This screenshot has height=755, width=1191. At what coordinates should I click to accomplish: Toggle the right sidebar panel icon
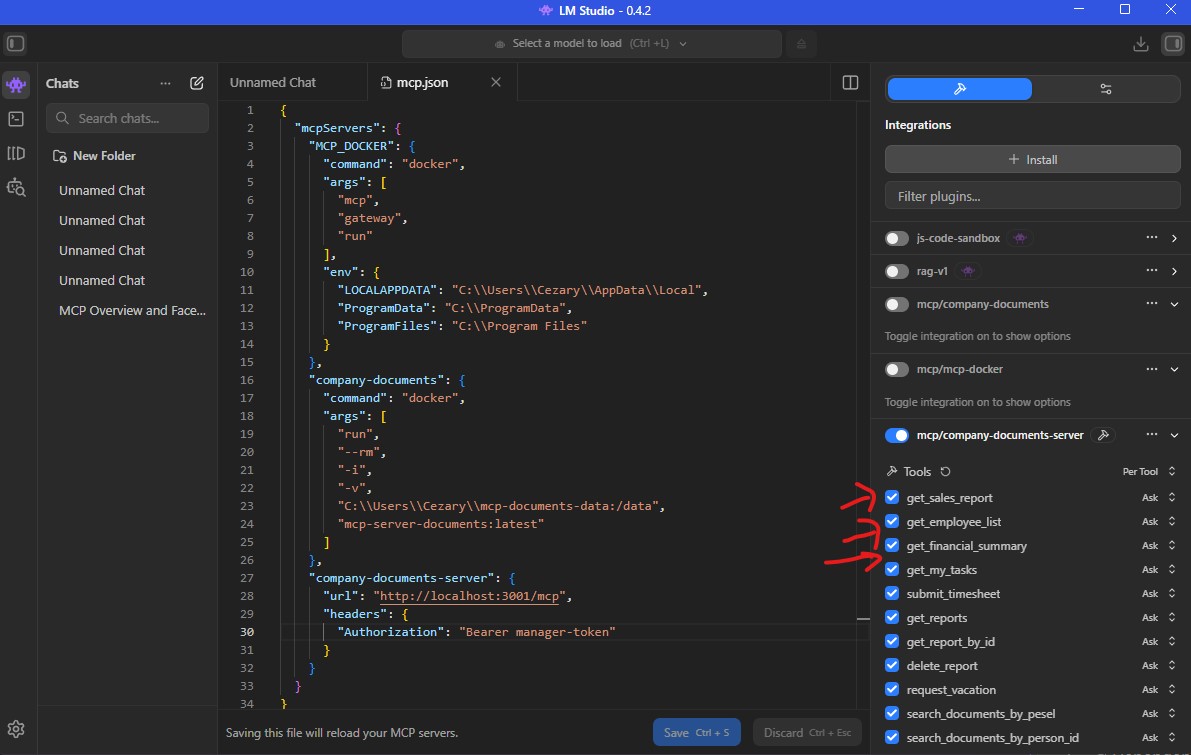[1174, 43]
